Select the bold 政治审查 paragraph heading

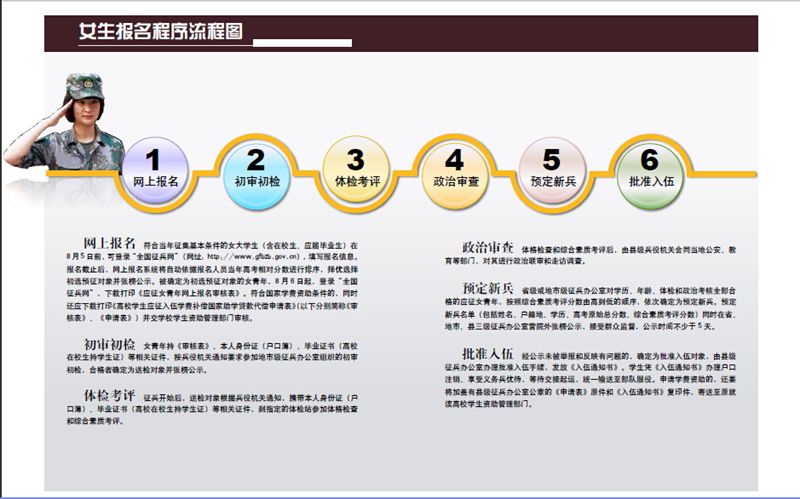coord(487,245)
